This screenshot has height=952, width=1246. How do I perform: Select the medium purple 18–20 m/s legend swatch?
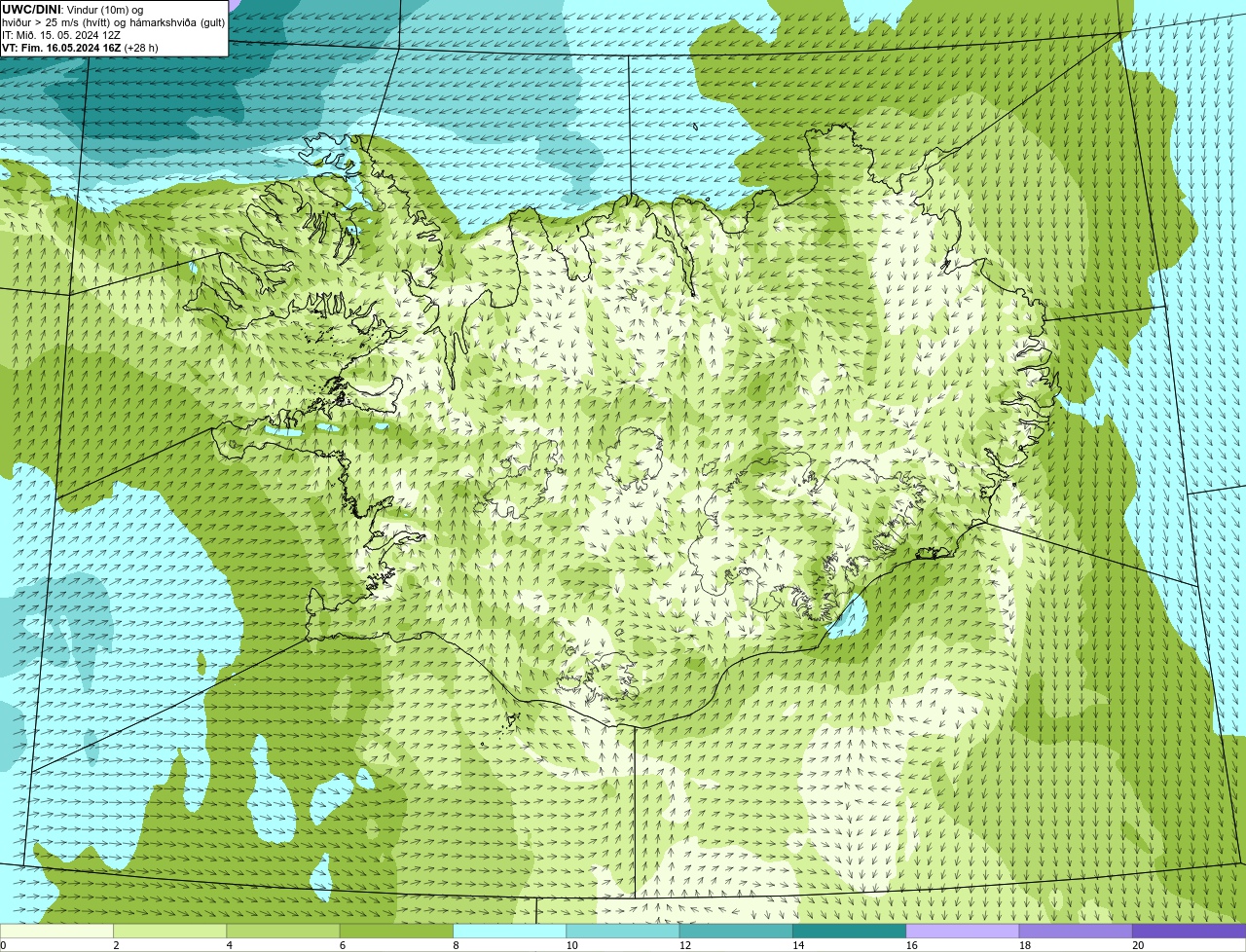(x=1076, y=931)
